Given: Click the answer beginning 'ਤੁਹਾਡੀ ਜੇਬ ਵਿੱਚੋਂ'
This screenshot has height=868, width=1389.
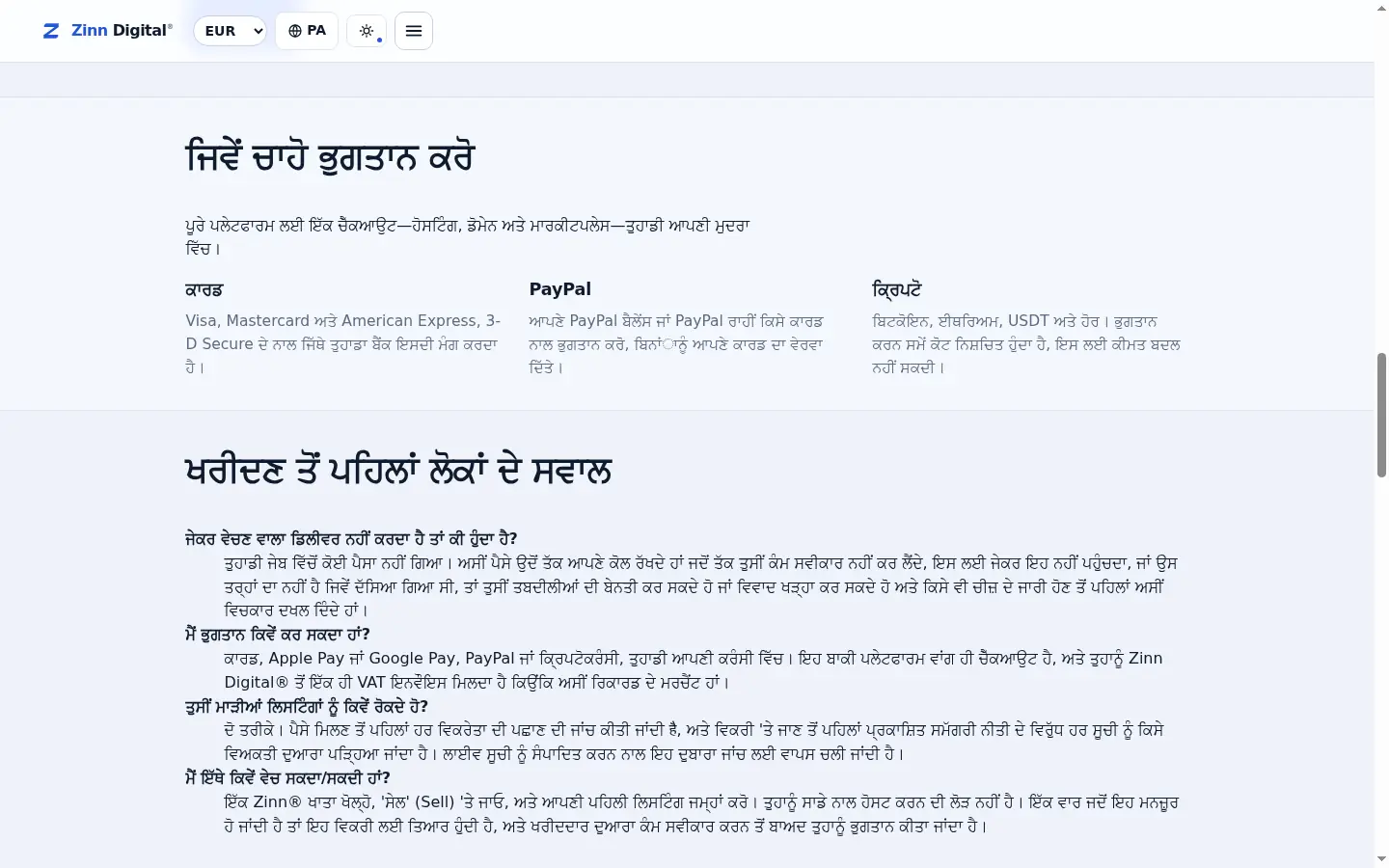Looking at the screenshot, I should tap(701, 586).
